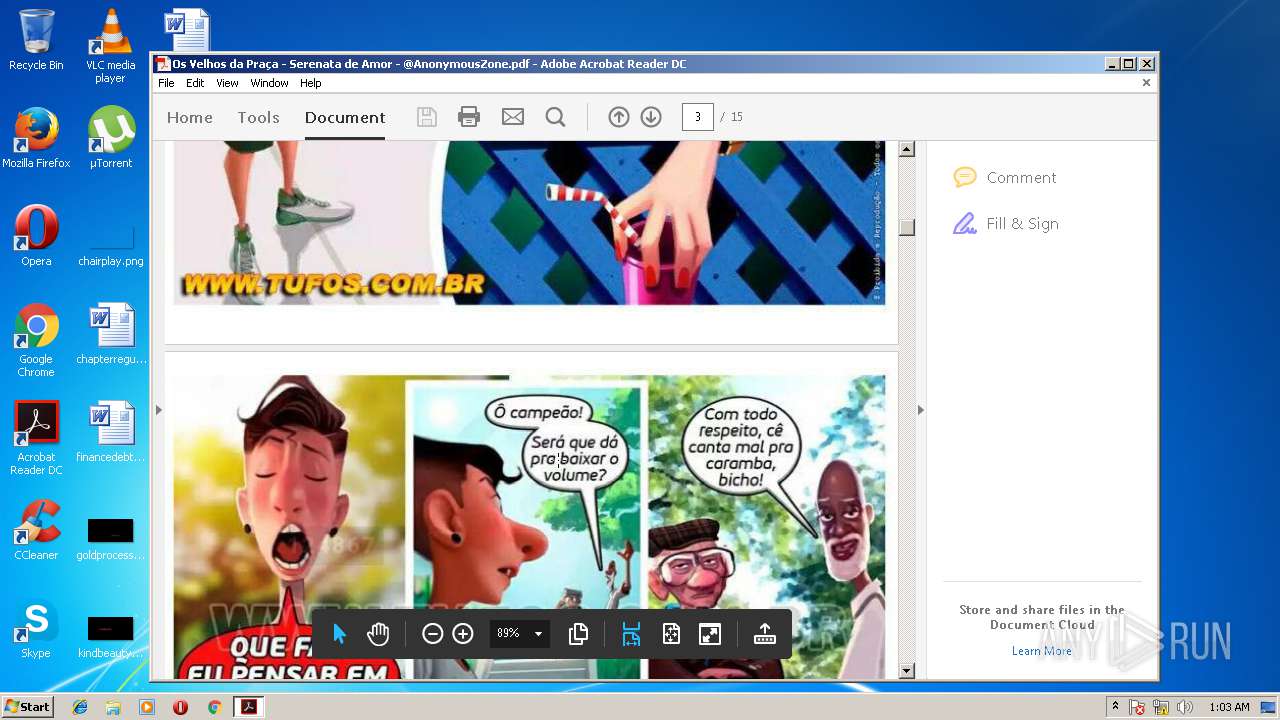1280x720 pixels.
Task: Print the document with printer icon
Action: 469,117
